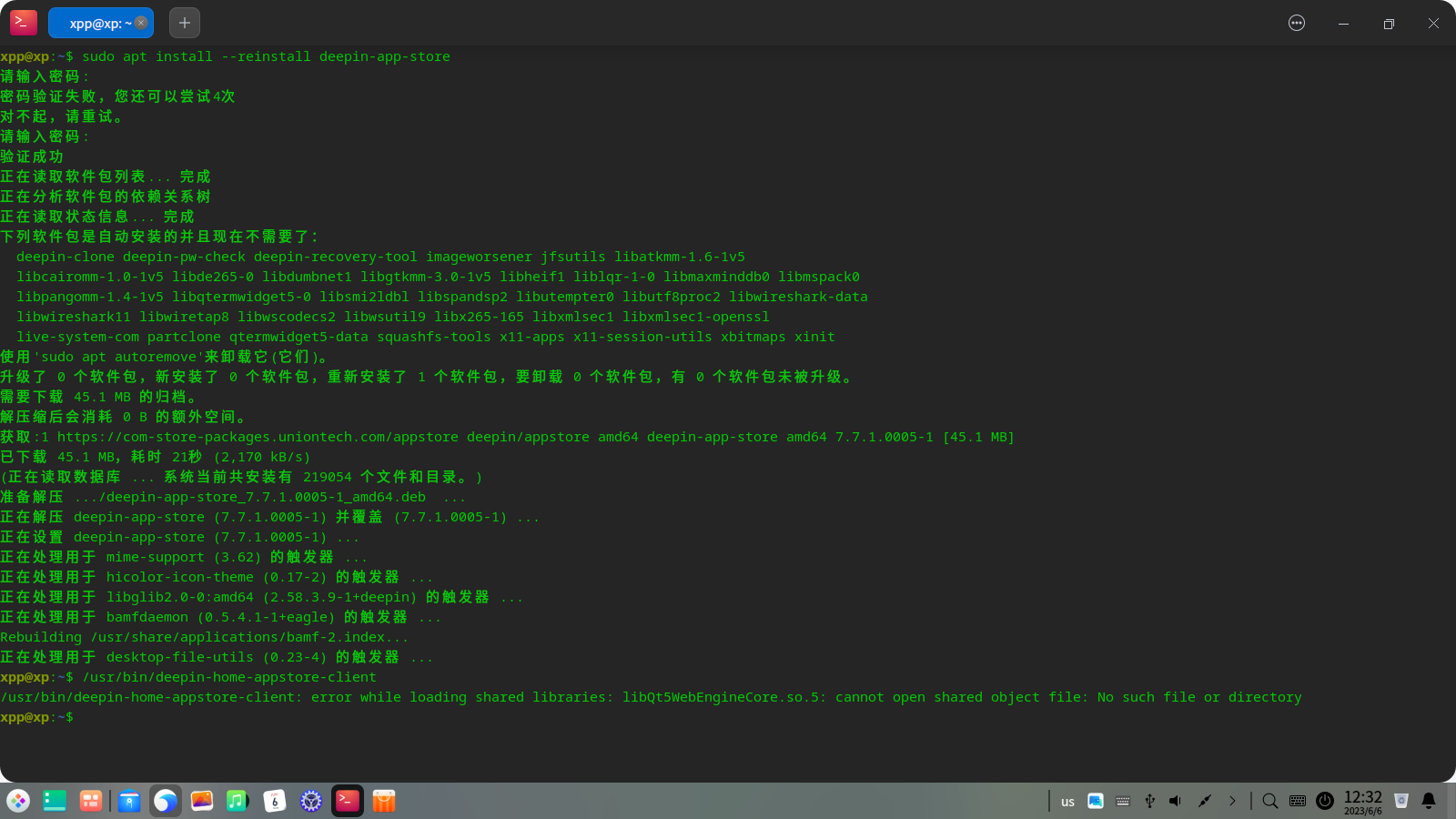Open the USB device tray icon
1456x819 pixels.
tap(1149, 801)
